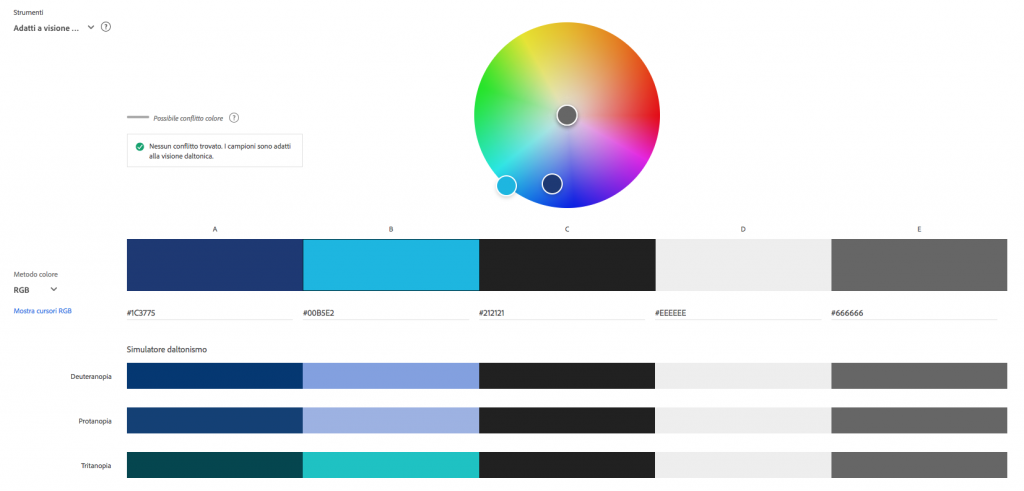Edit hex field #666666
1024x491 pixels.
913,313
